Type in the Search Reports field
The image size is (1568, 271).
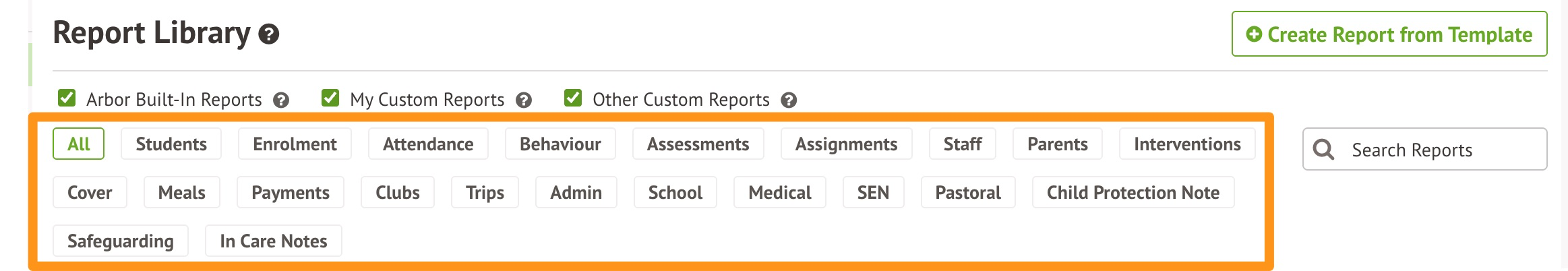(1436, 150)
